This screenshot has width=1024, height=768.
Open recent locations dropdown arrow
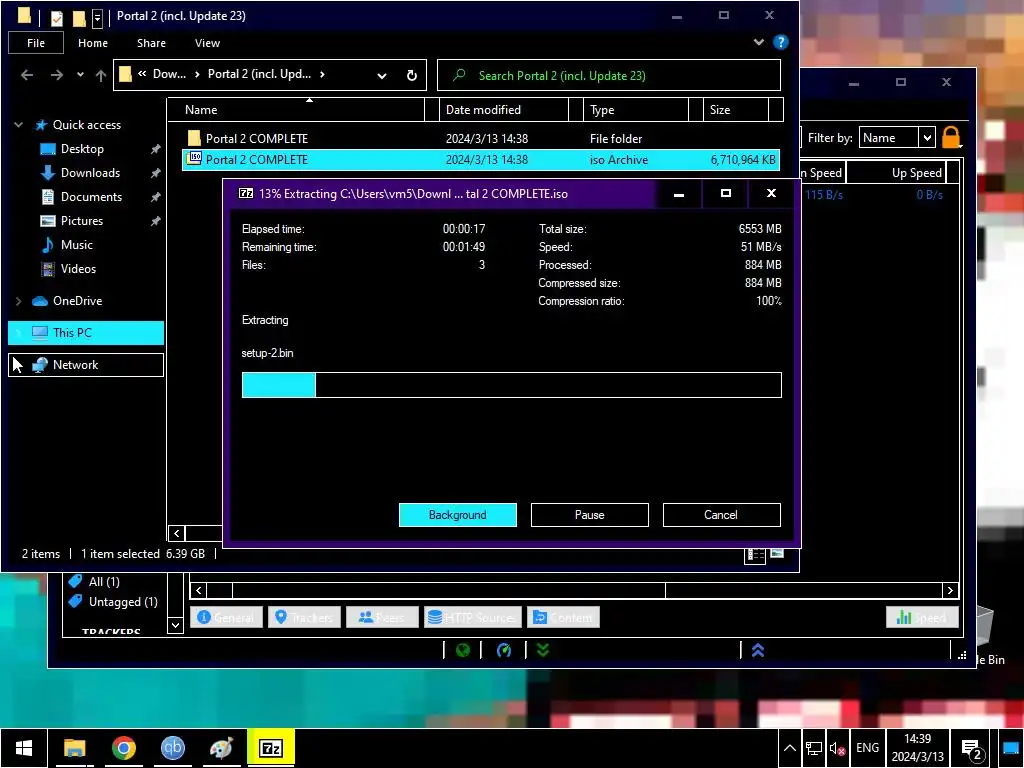coord(80,74)
